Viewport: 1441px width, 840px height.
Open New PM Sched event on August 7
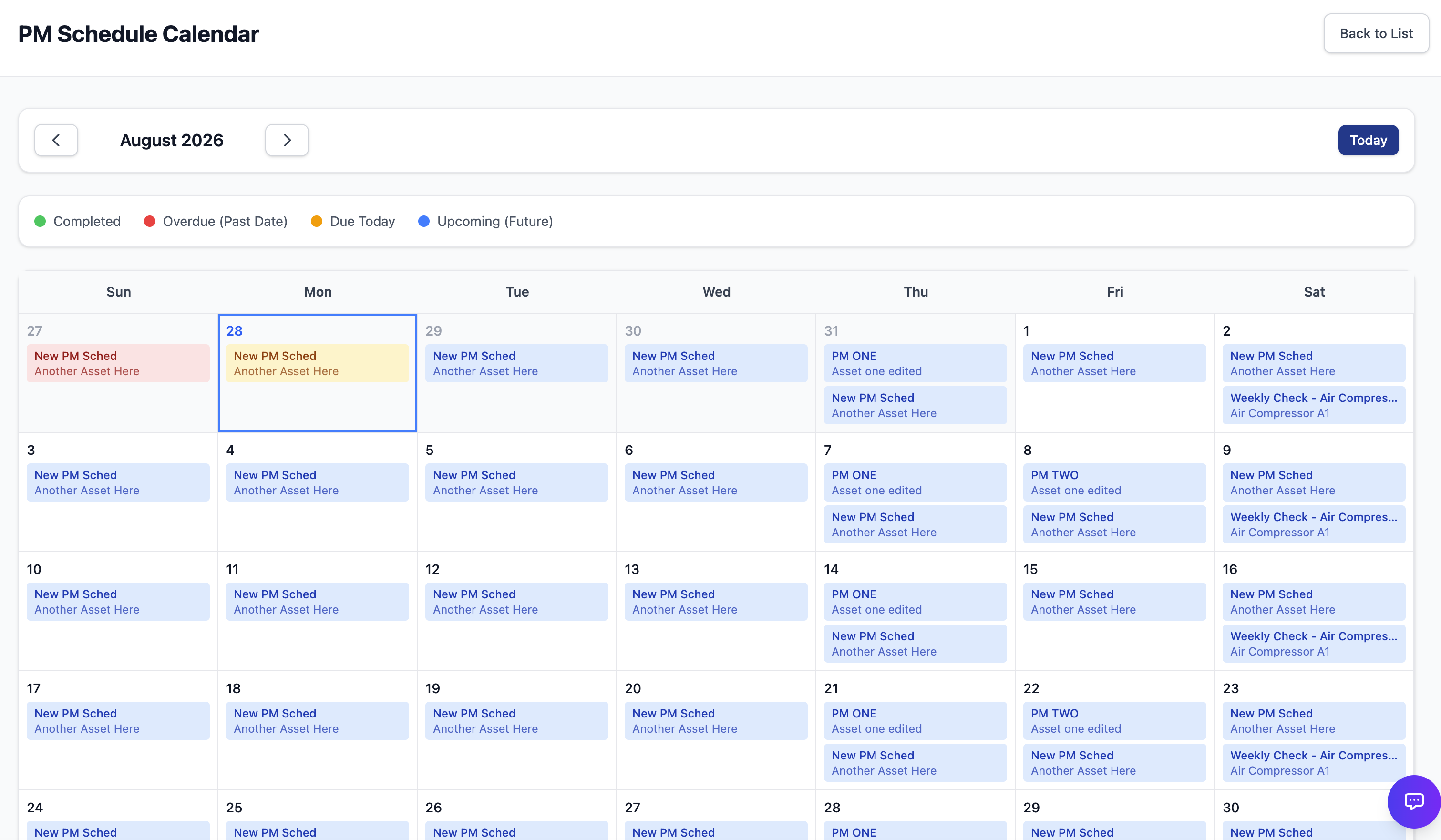916,524
